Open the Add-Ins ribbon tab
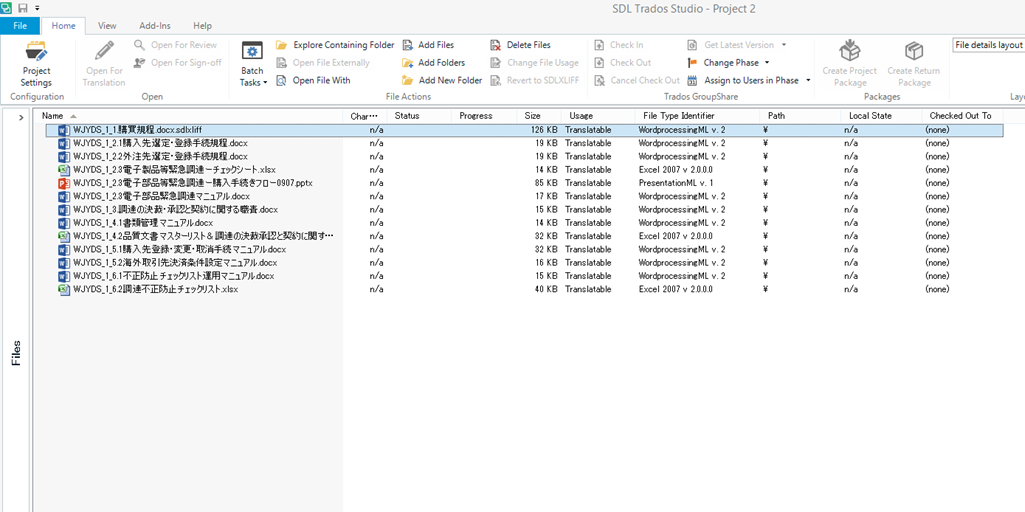This screenshot has width=1025, height=512. click(x=154, y=26)
